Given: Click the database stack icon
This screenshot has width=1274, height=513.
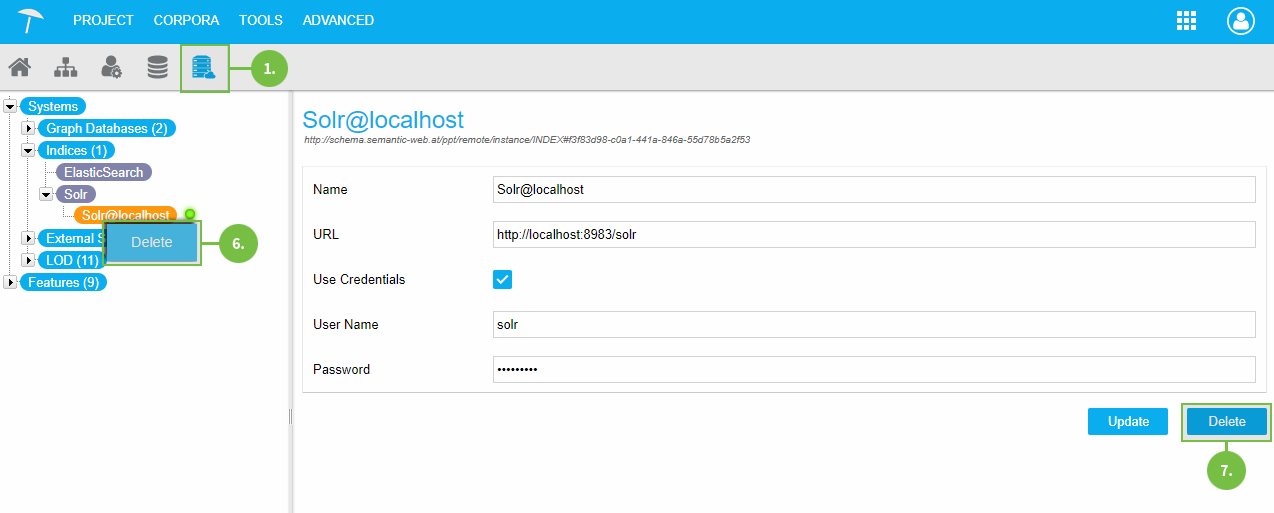Looking at the screenshot, I should [x=157, y=68].
